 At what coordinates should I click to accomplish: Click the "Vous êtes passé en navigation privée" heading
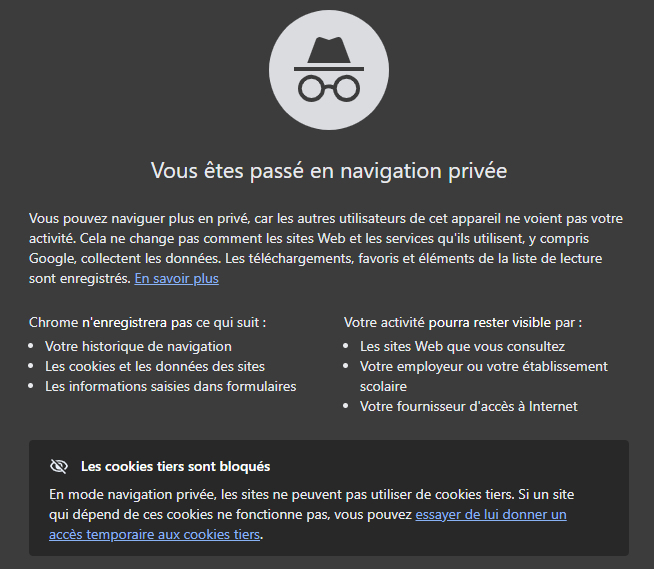pos(328,171)
